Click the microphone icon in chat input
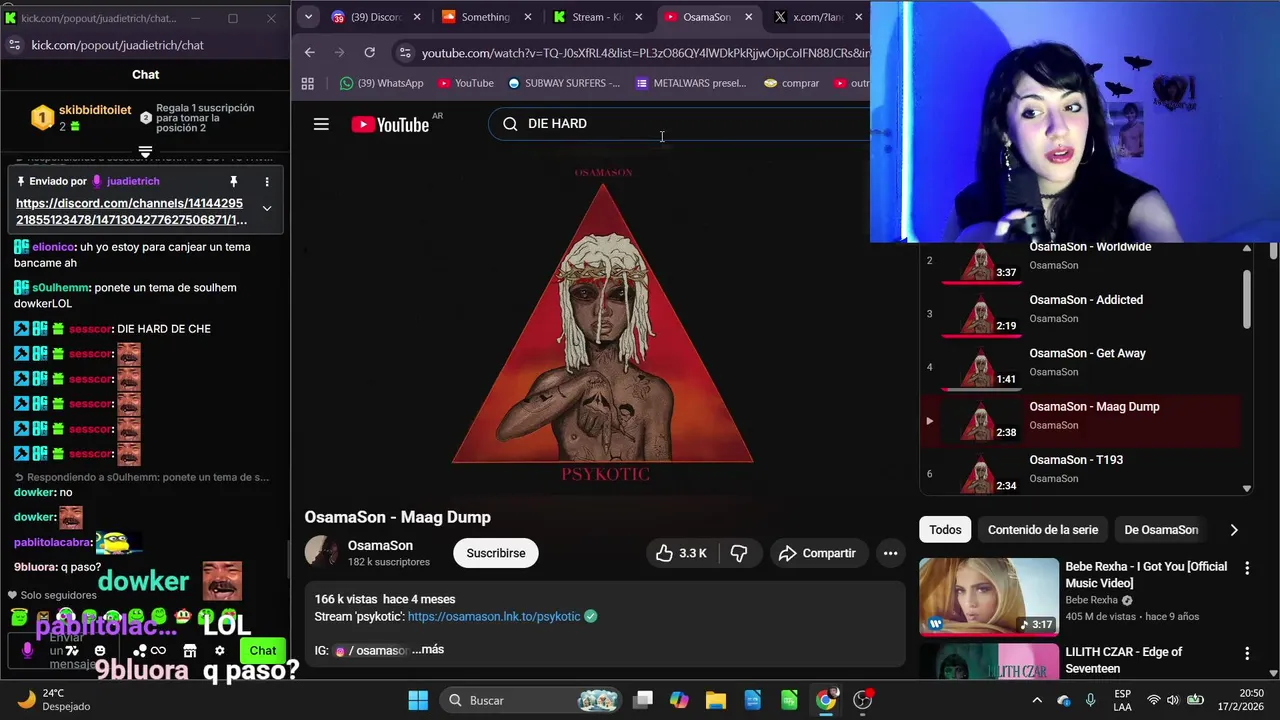Image resolution: width=1280 pixels, height=720 pixels. (x=27, y=650)
